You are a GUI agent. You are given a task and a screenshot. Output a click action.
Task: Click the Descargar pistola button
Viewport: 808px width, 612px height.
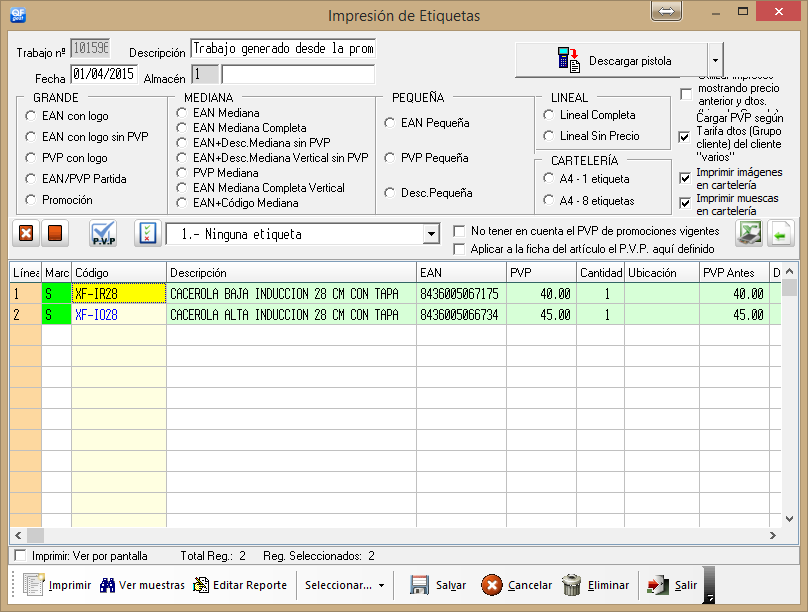click(x=612, y=61)
